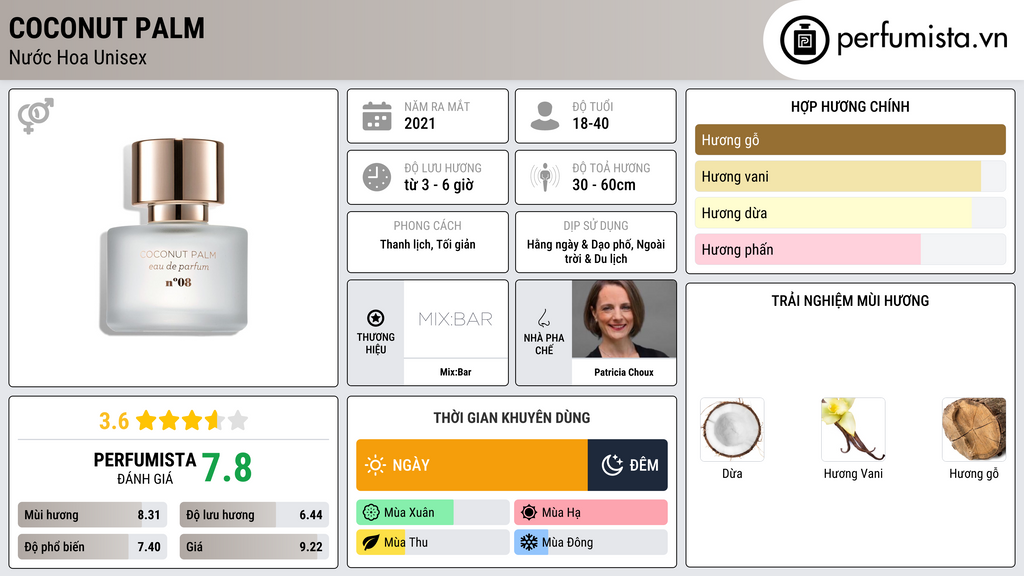
Task: Click the Độ phổ biến 7.40 score bar
Action: click(x=92, y=547)
